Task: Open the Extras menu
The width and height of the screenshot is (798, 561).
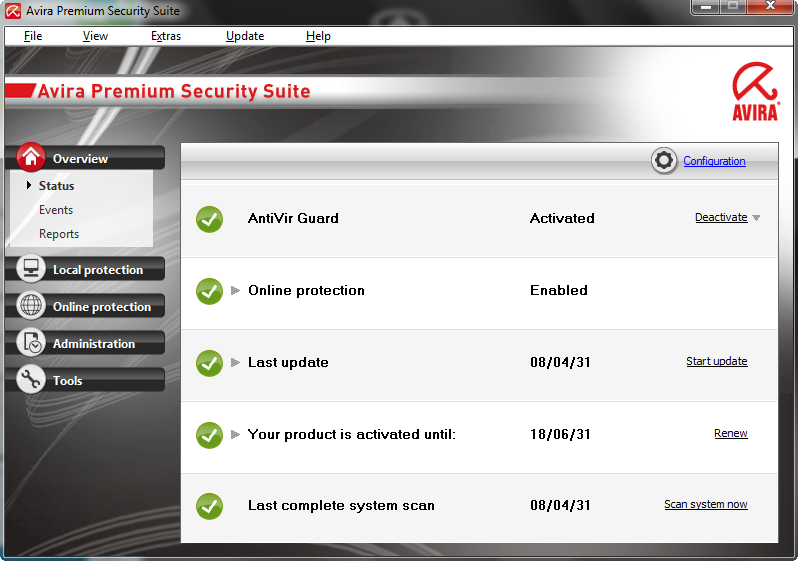Action: [x=166, y=36]
